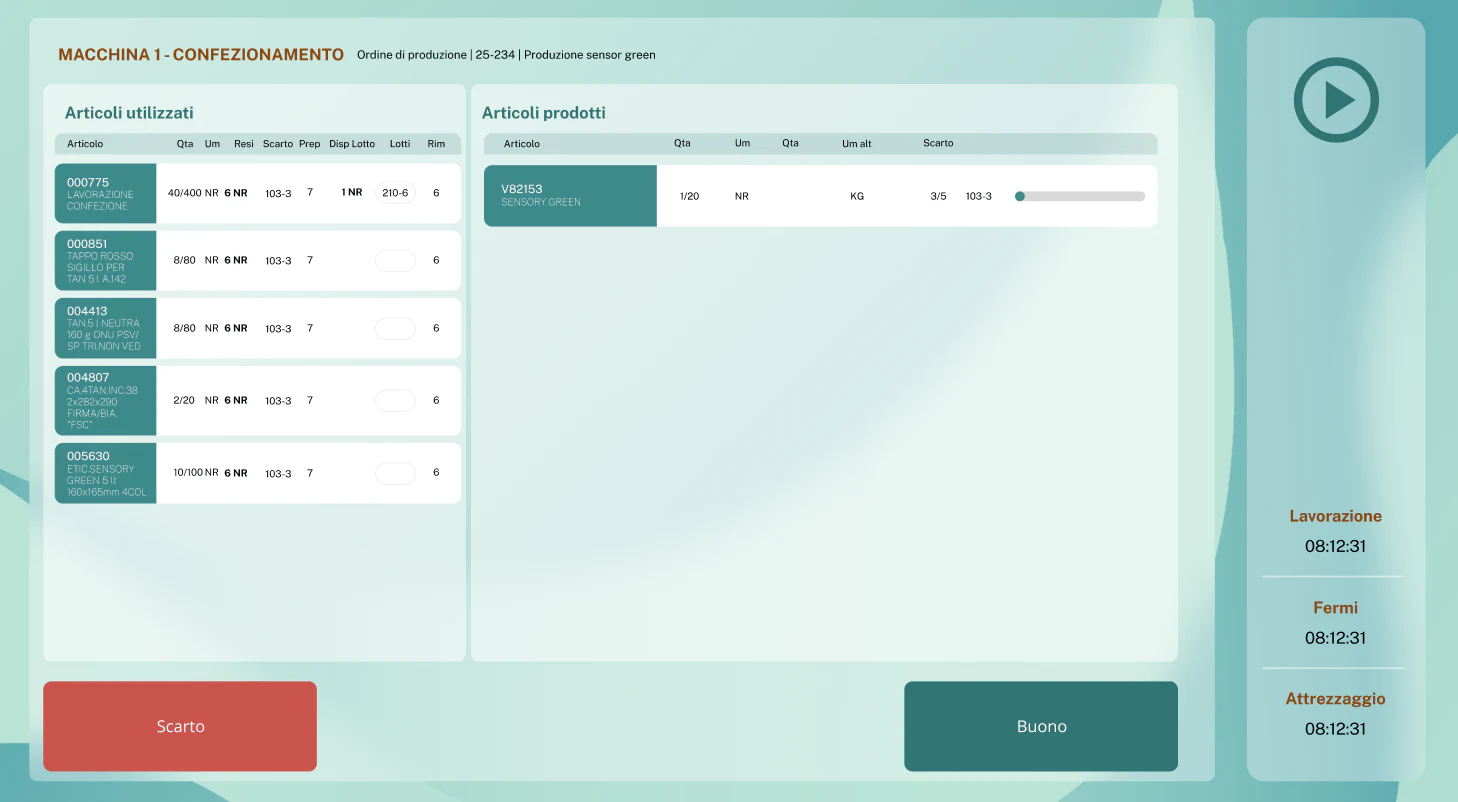The width and height of the screenshot is (1458, 802).
Task: Click the V82153 scrap progress slider
Action: pyautogui.click(x=1080, y=196)
